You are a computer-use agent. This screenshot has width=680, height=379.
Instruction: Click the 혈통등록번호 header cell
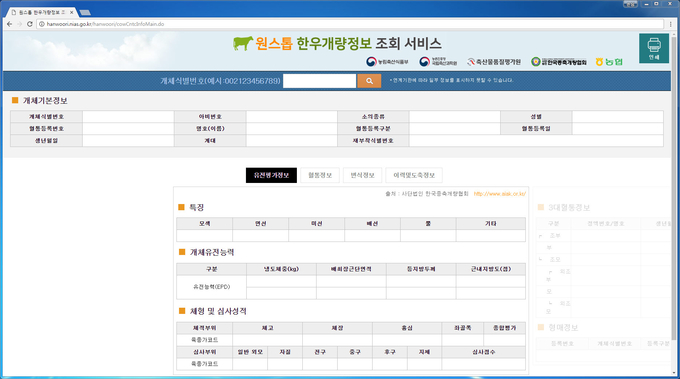pyautogui.click(x=46, y=128)
